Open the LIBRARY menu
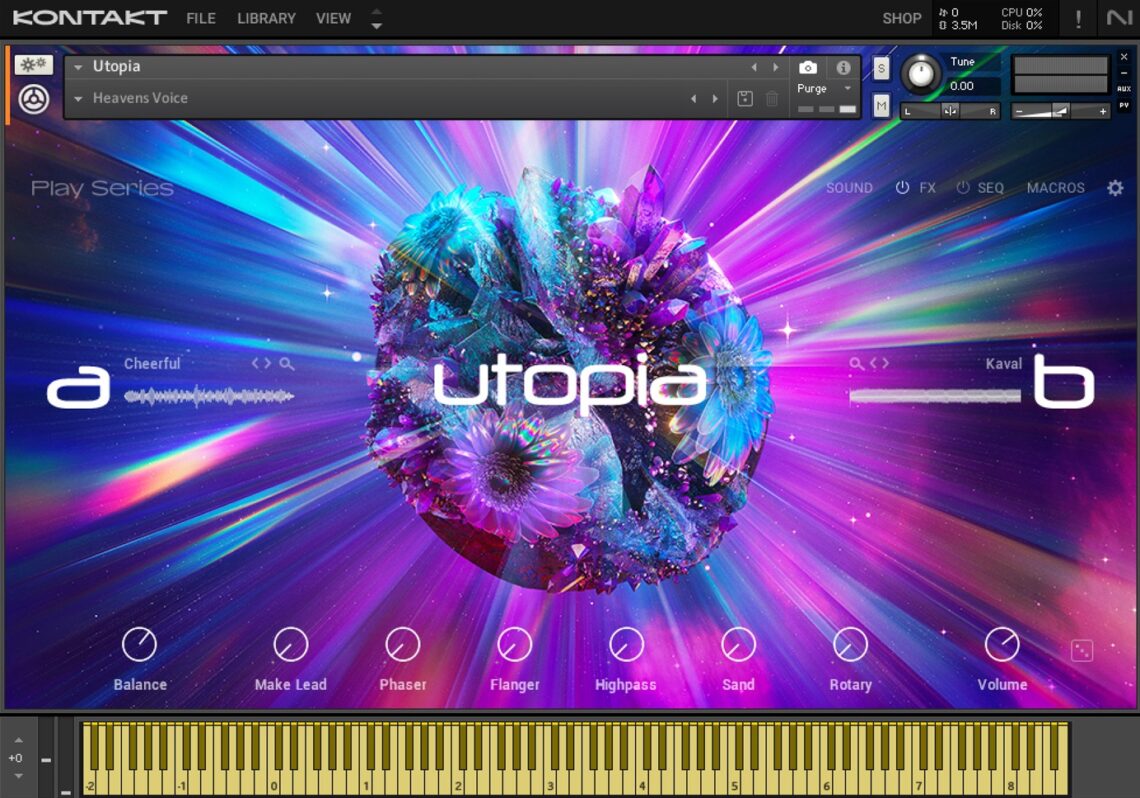The height and width of the screenshot is (798, 1140). coord(265,18)
